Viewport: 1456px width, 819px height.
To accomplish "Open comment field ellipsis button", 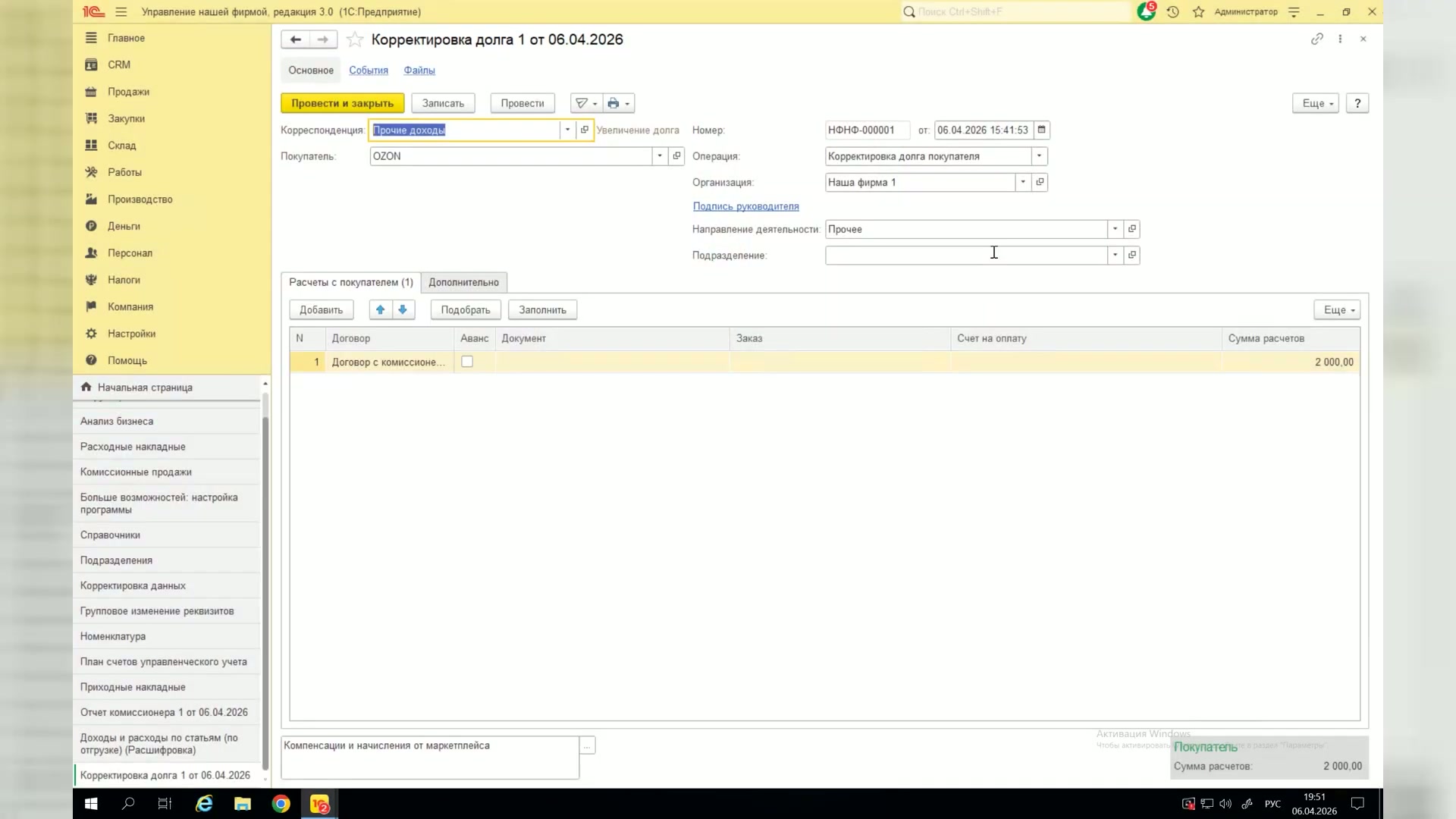I will tap(587, 745).
